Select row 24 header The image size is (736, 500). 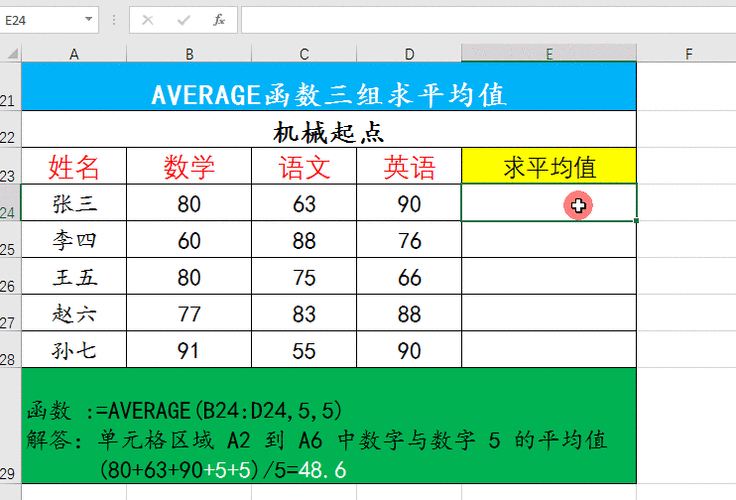pyautogui.click(x=10, y=202)
